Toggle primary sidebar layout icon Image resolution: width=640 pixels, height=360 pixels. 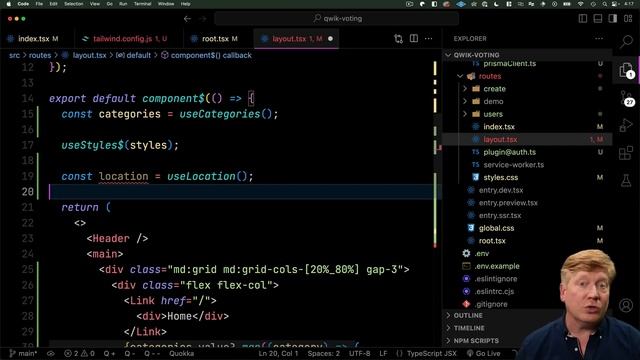point(583,19)
